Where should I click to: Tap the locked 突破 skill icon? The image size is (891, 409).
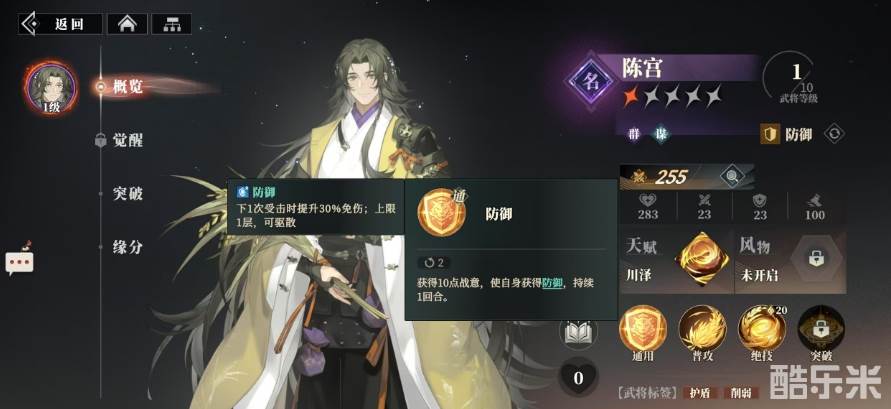[821, 329]
